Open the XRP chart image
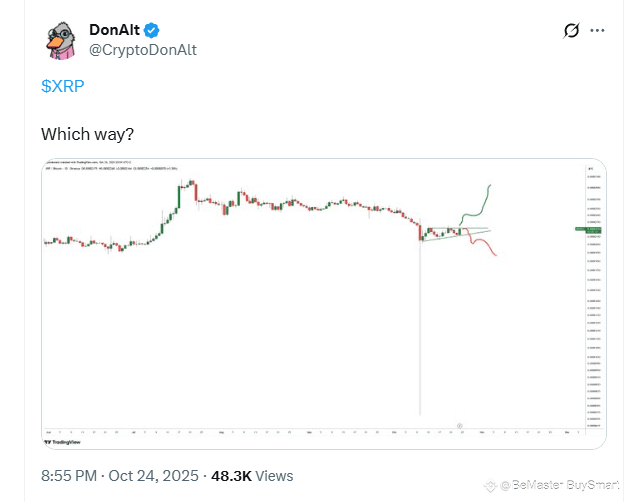 [x=324, y=304]
